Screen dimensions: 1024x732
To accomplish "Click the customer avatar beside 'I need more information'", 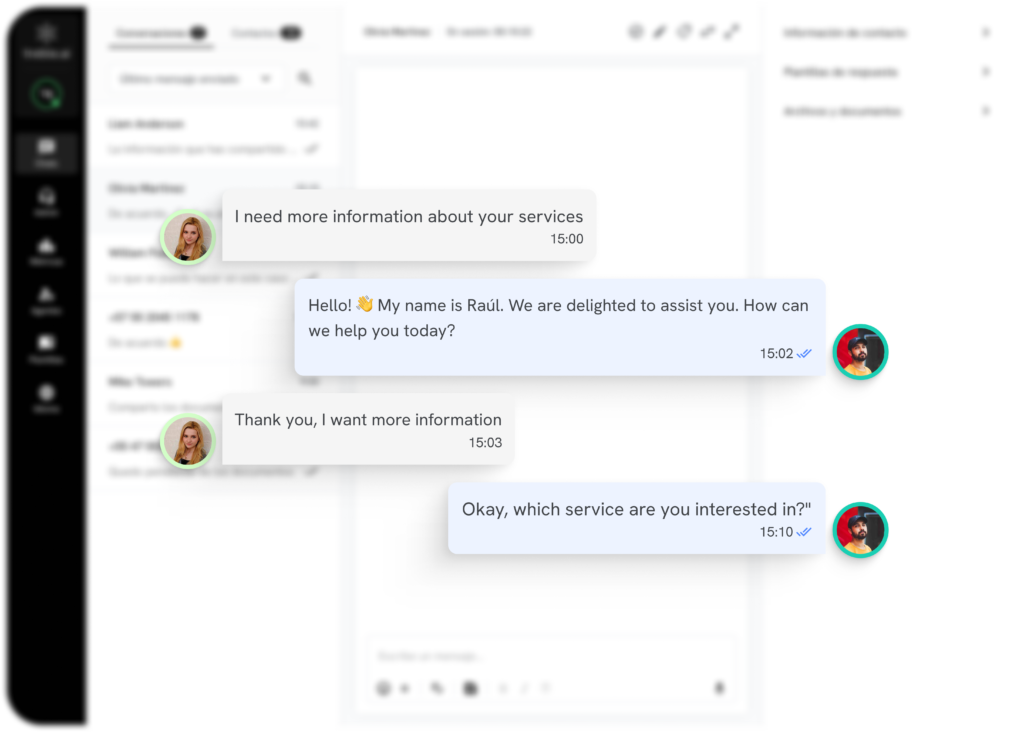I will [187, 238].
